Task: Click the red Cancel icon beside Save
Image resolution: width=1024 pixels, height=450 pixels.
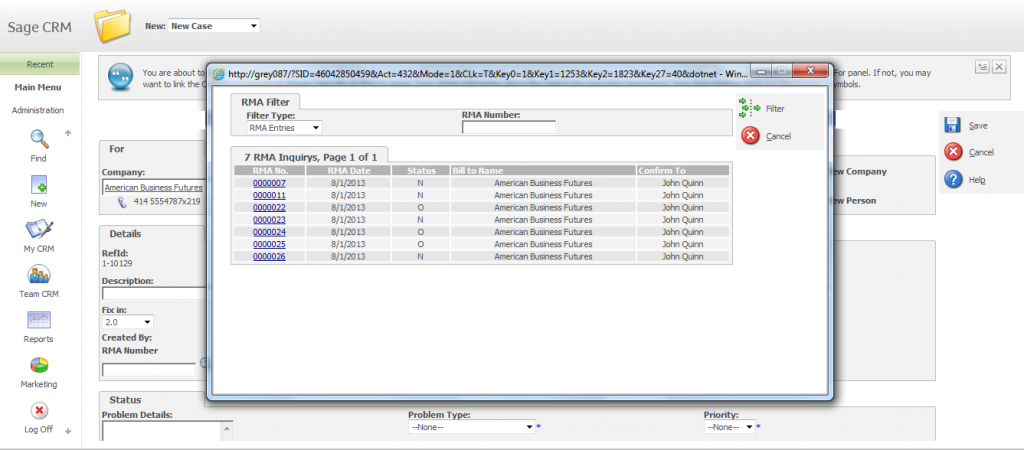Action: pyautogui.click(x=953, y=152)
